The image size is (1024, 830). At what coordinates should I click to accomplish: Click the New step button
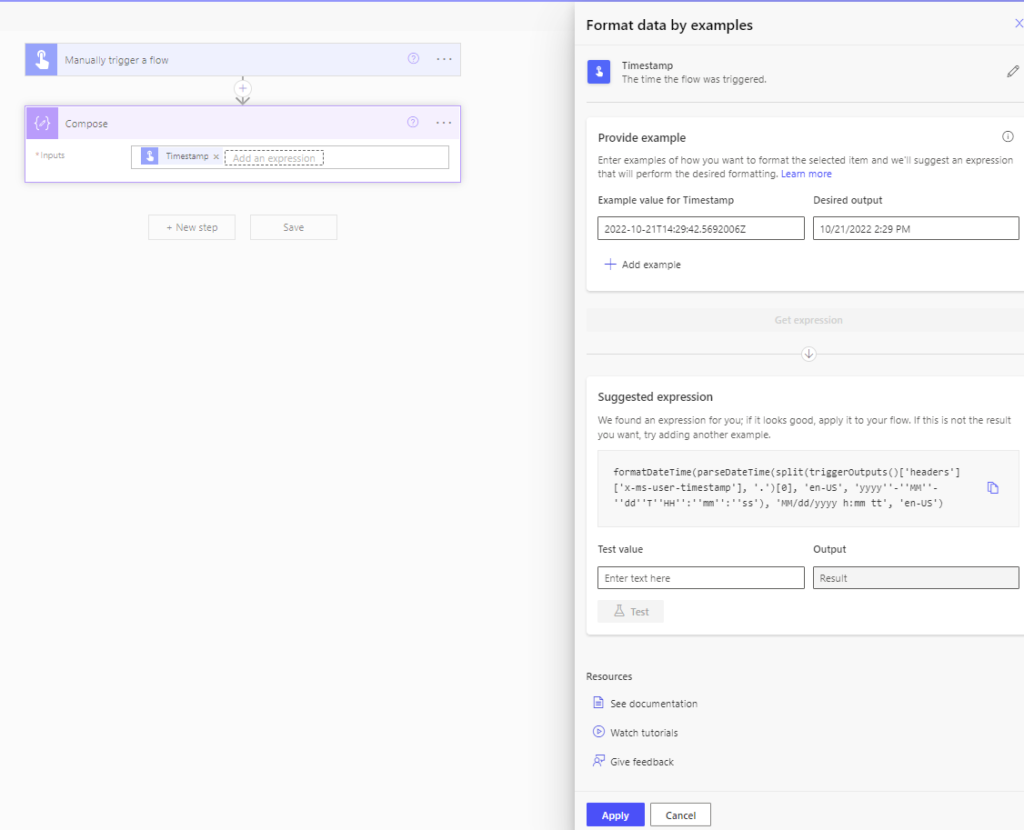coord(191,227)
